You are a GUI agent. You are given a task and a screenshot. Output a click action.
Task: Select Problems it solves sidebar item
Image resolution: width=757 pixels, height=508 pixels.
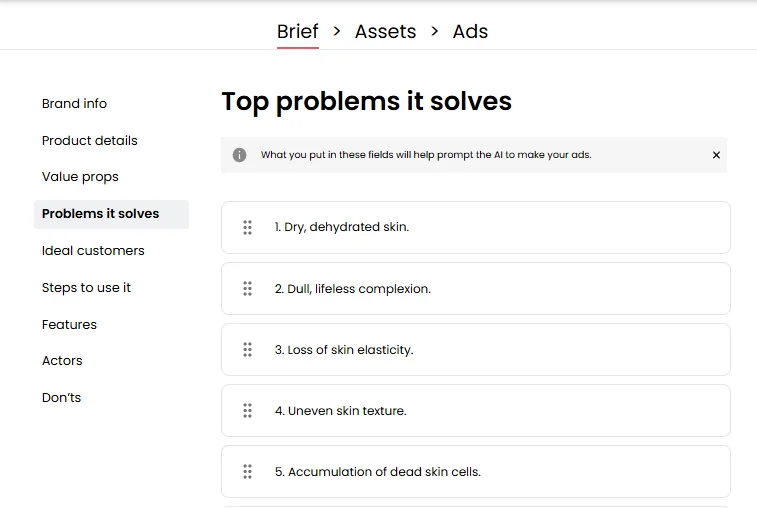101,214
